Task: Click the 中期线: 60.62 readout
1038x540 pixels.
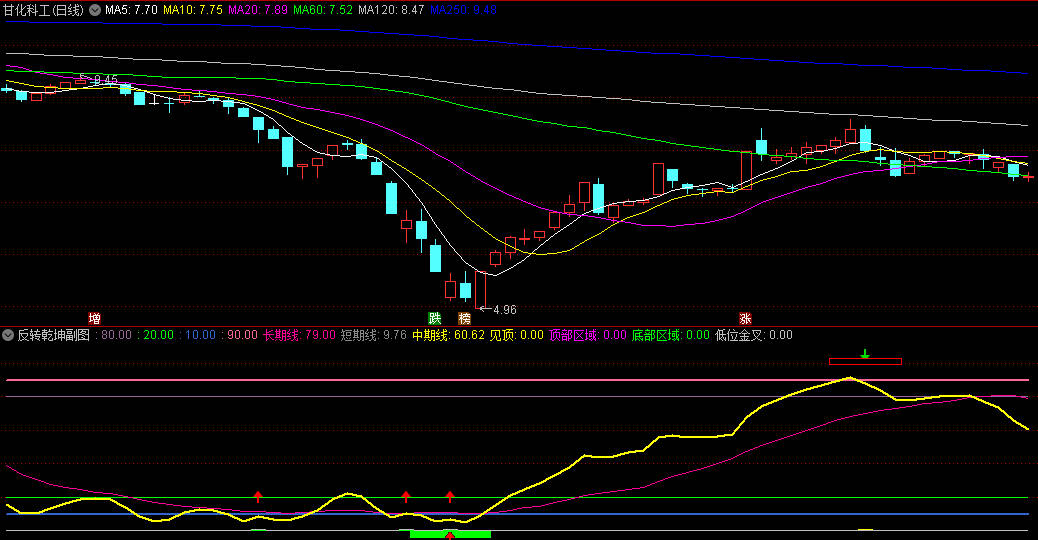Action: (x=448, y=335)
